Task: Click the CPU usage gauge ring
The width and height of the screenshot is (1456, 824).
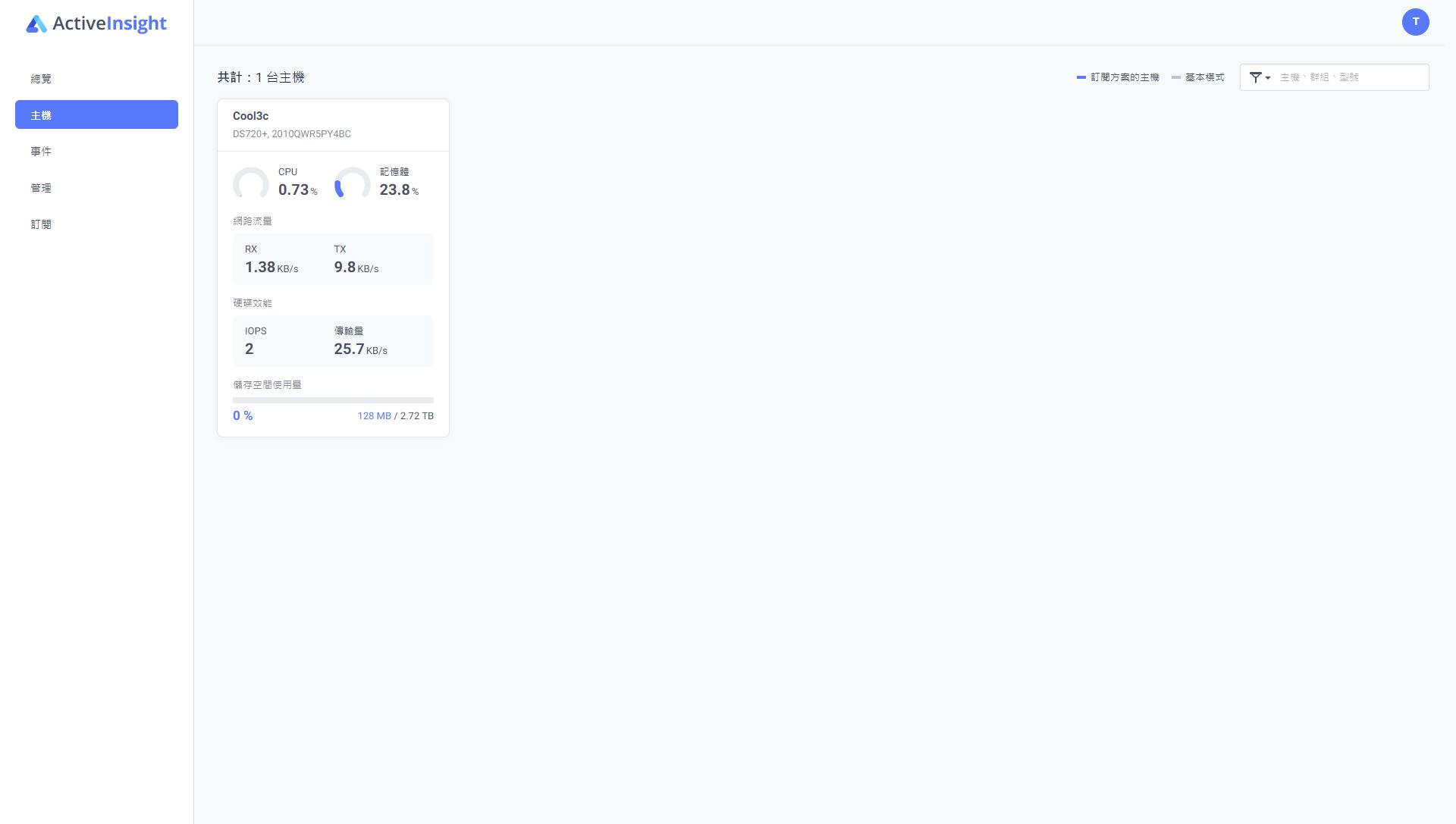Action: point(251,183)
